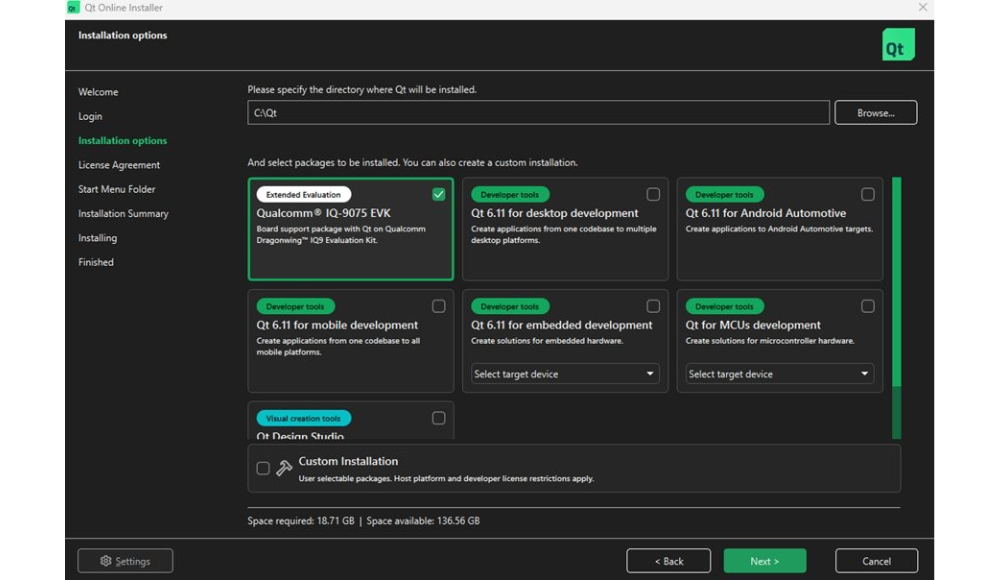Click Developer tools badge on Android Automotive card
The image size is (1000, 580).
724,195
